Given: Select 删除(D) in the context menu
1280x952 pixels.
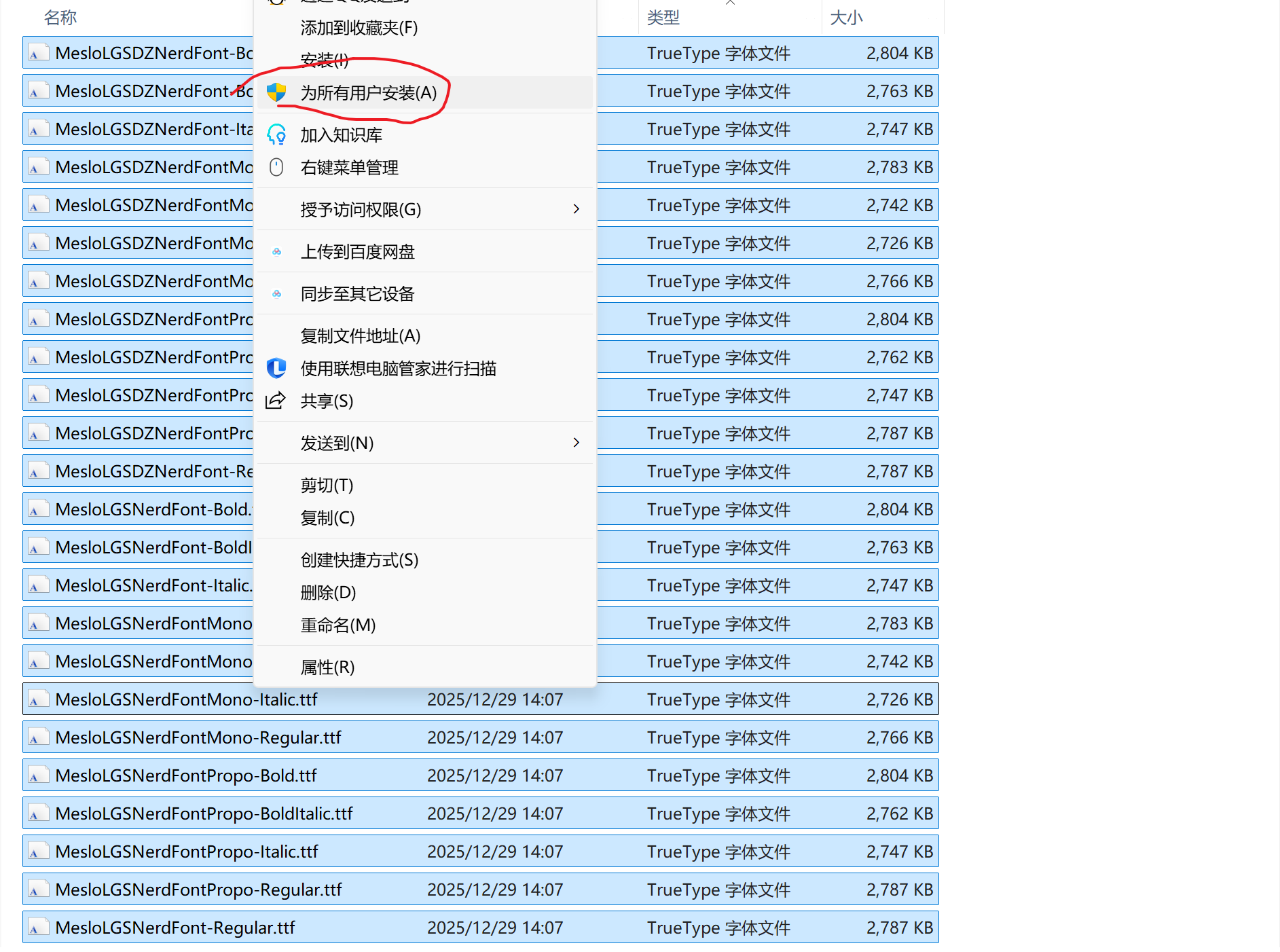Looking at the screenshot, I should [x=328, y=593].
